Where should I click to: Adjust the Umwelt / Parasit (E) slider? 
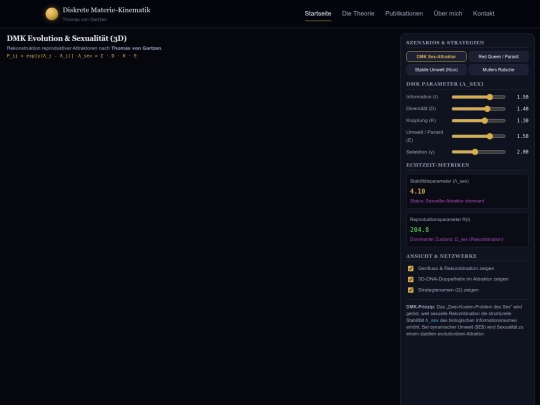pos(478,136)
